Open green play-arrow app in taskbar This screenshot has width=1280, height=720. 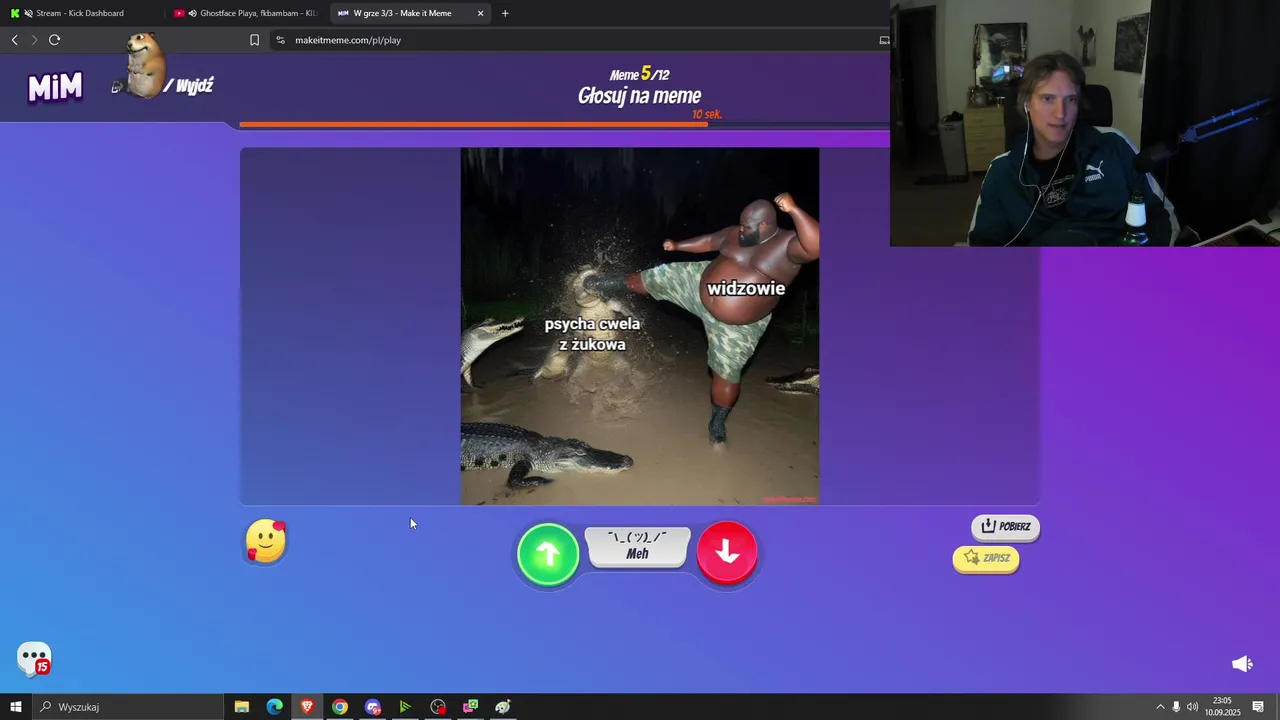[x=405, y=707]
